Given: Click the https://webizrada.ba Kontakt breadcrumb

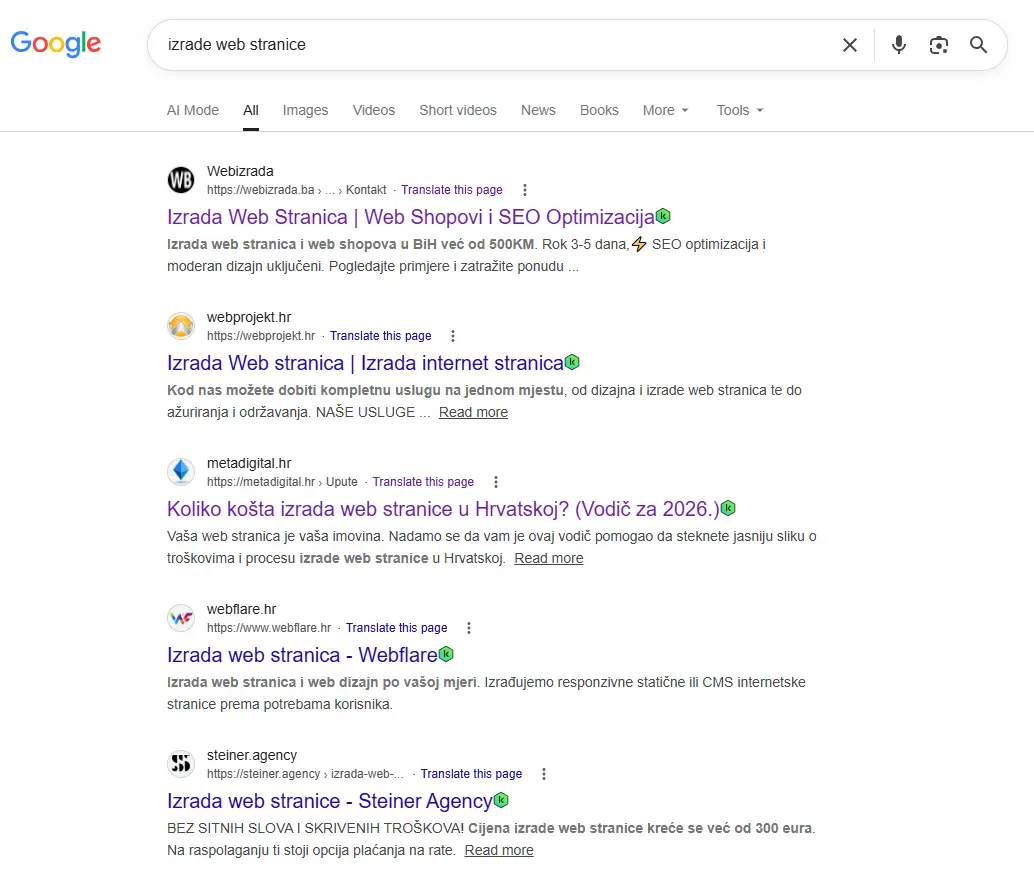Looking at the screenshot, I should 297,190.
